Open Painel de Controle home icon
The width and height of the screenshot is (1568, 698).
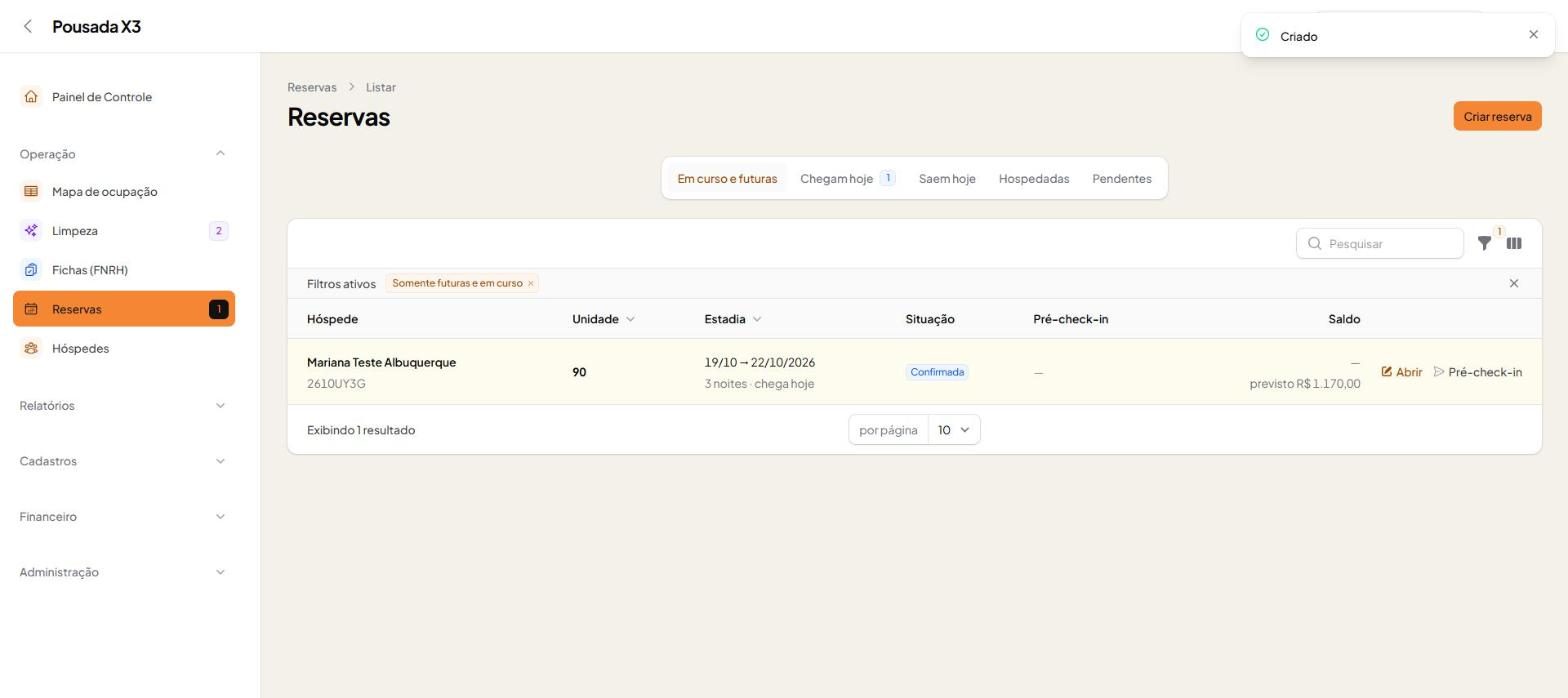[31, 97]
